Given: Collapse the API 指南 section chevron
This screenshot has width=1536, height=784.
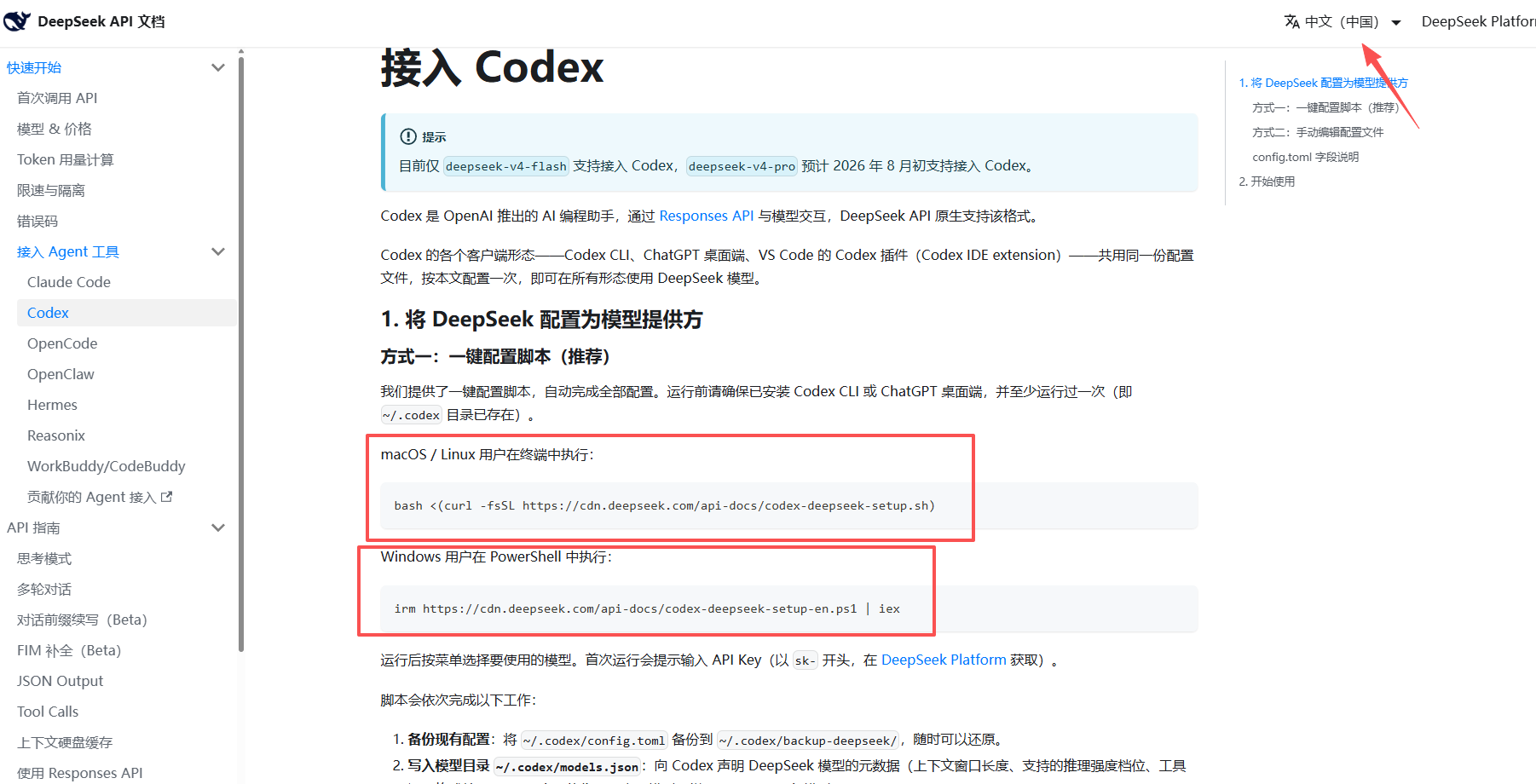Looking at the screenshot, I should pyautogui.click(x=218, y=527).
